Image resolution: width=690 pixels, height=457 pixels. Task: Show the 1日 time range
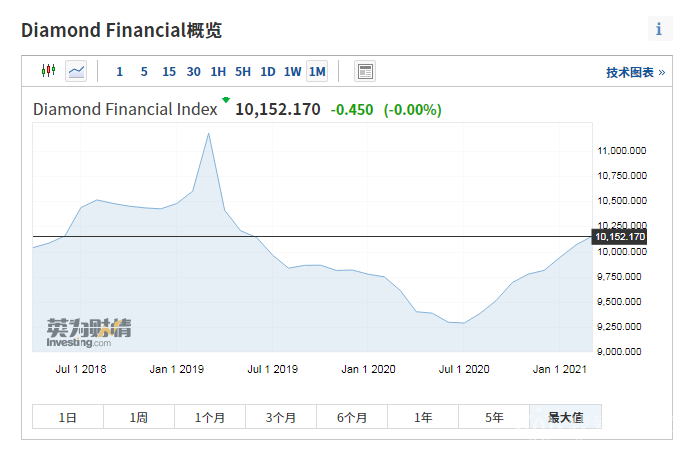[x=68, y=417]
